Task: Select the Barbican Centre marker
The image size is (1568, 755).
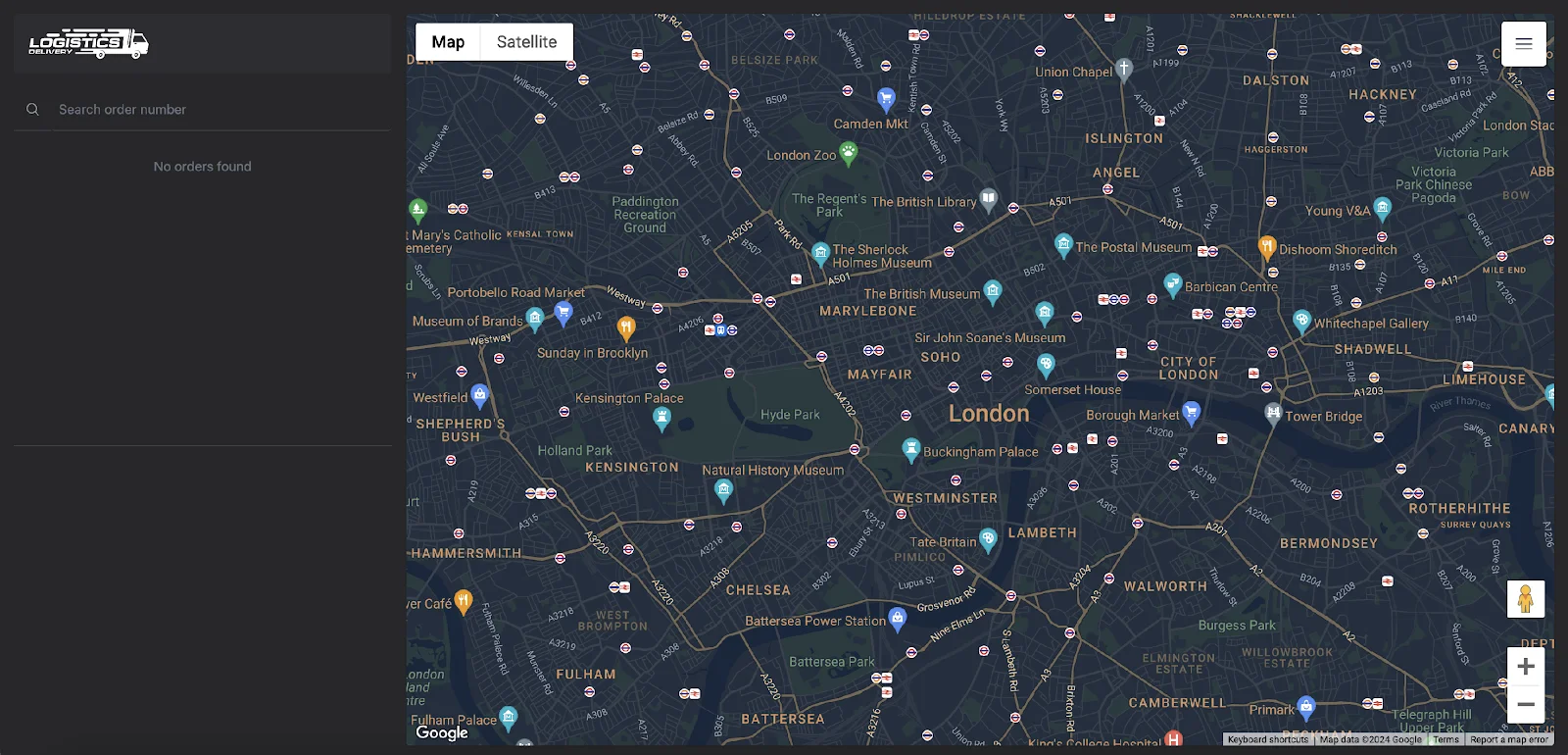Action: [x=1173, y=284]
